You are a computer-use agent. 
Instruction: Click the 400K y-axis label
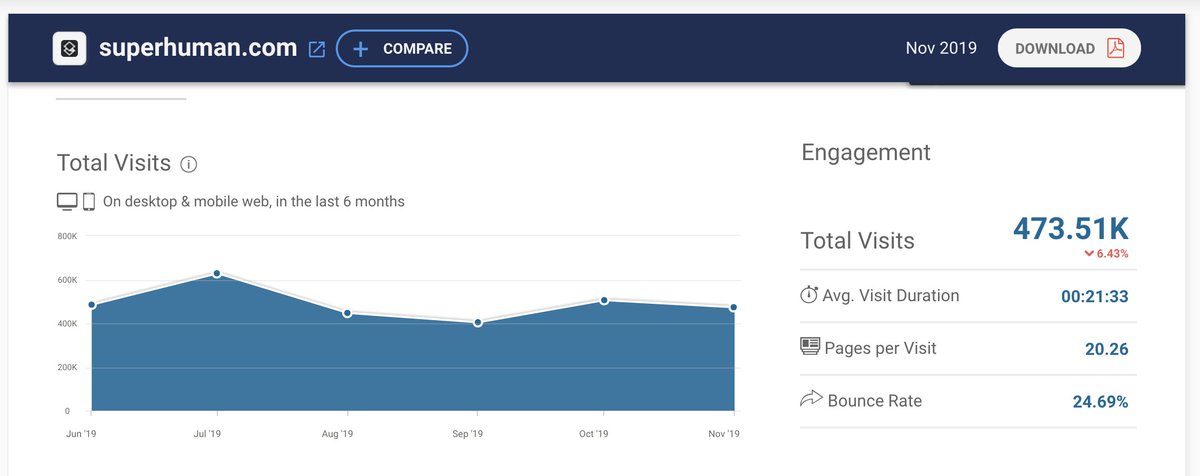67,324
